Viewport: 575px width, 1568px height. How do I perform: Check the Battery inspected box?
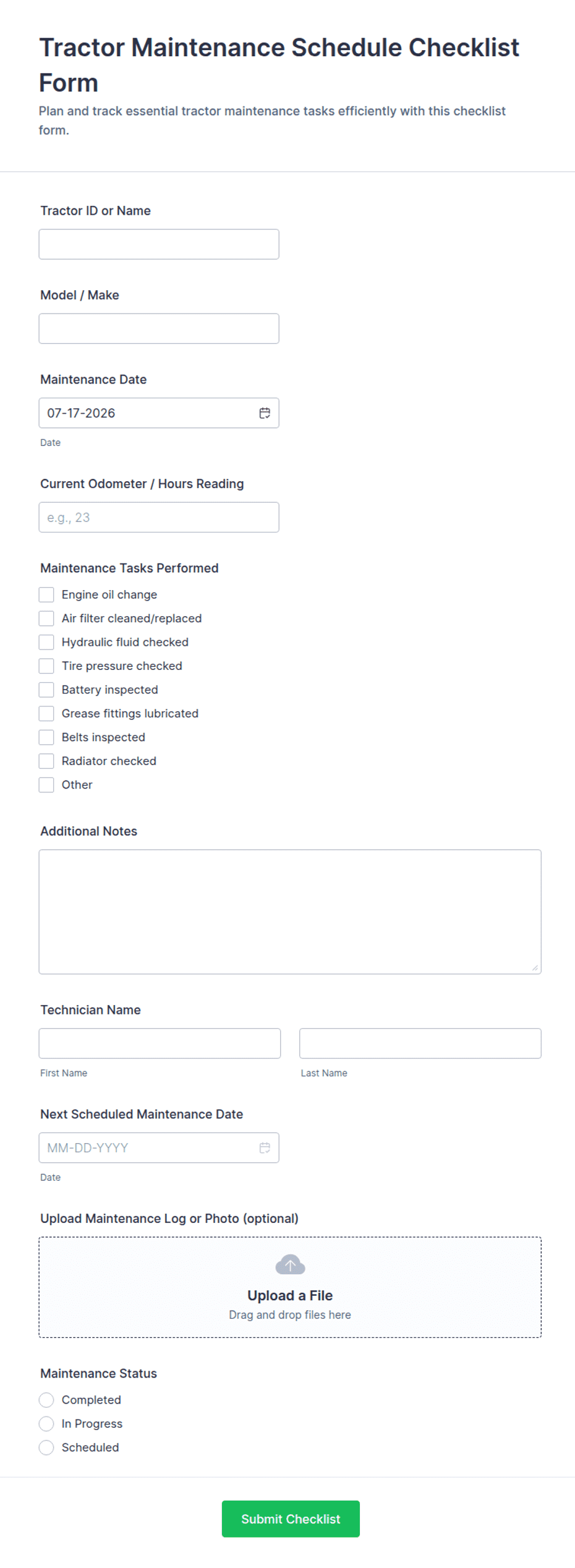coord(46,690)
